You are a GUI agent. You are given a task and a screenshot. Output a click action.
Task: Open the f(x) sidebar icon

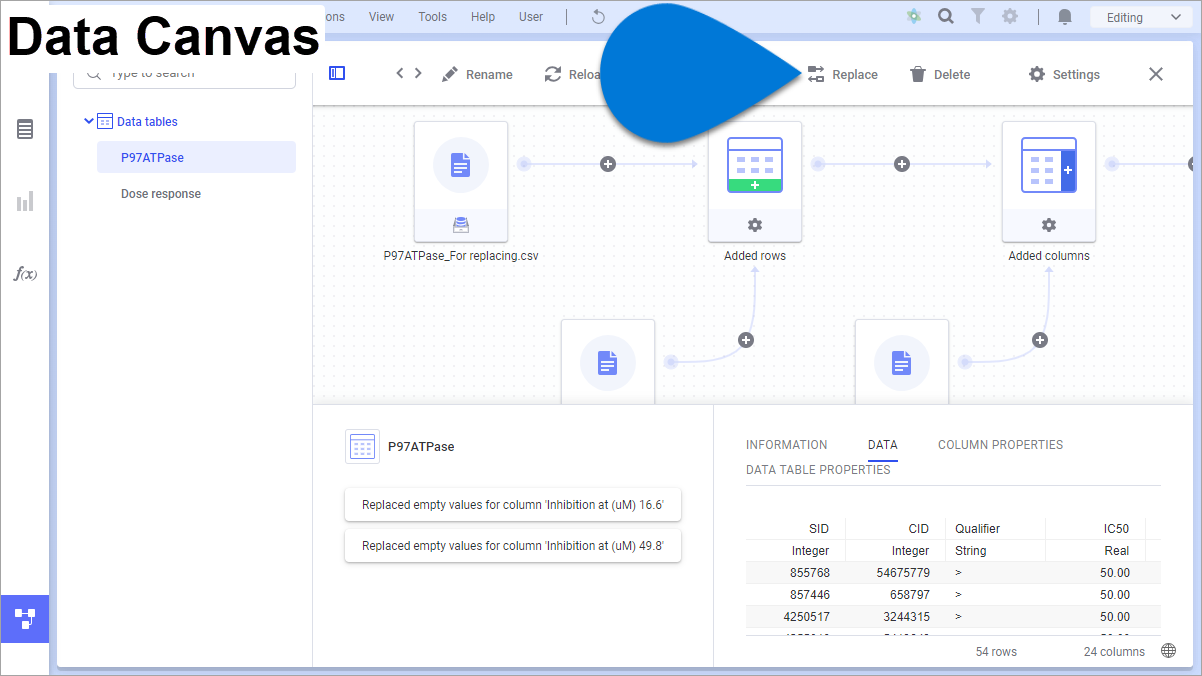(x=25, y=273)
